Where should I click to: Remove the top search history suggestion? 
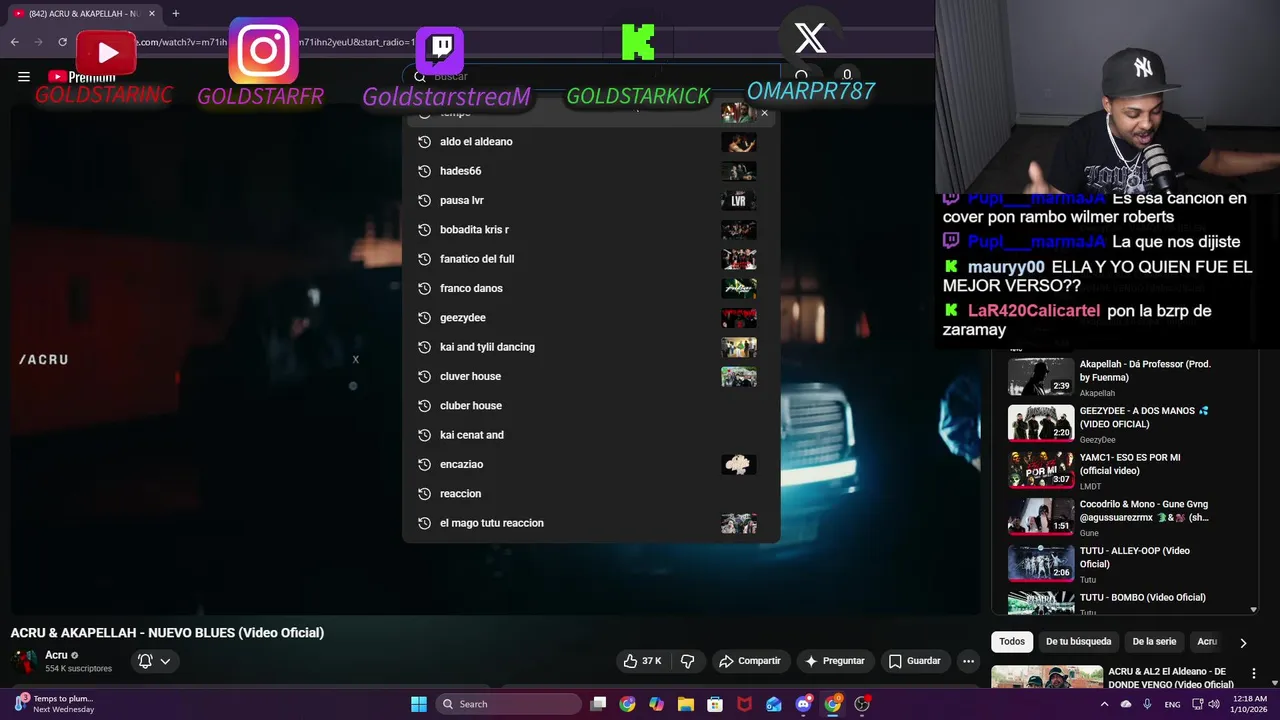pos(765,113)
